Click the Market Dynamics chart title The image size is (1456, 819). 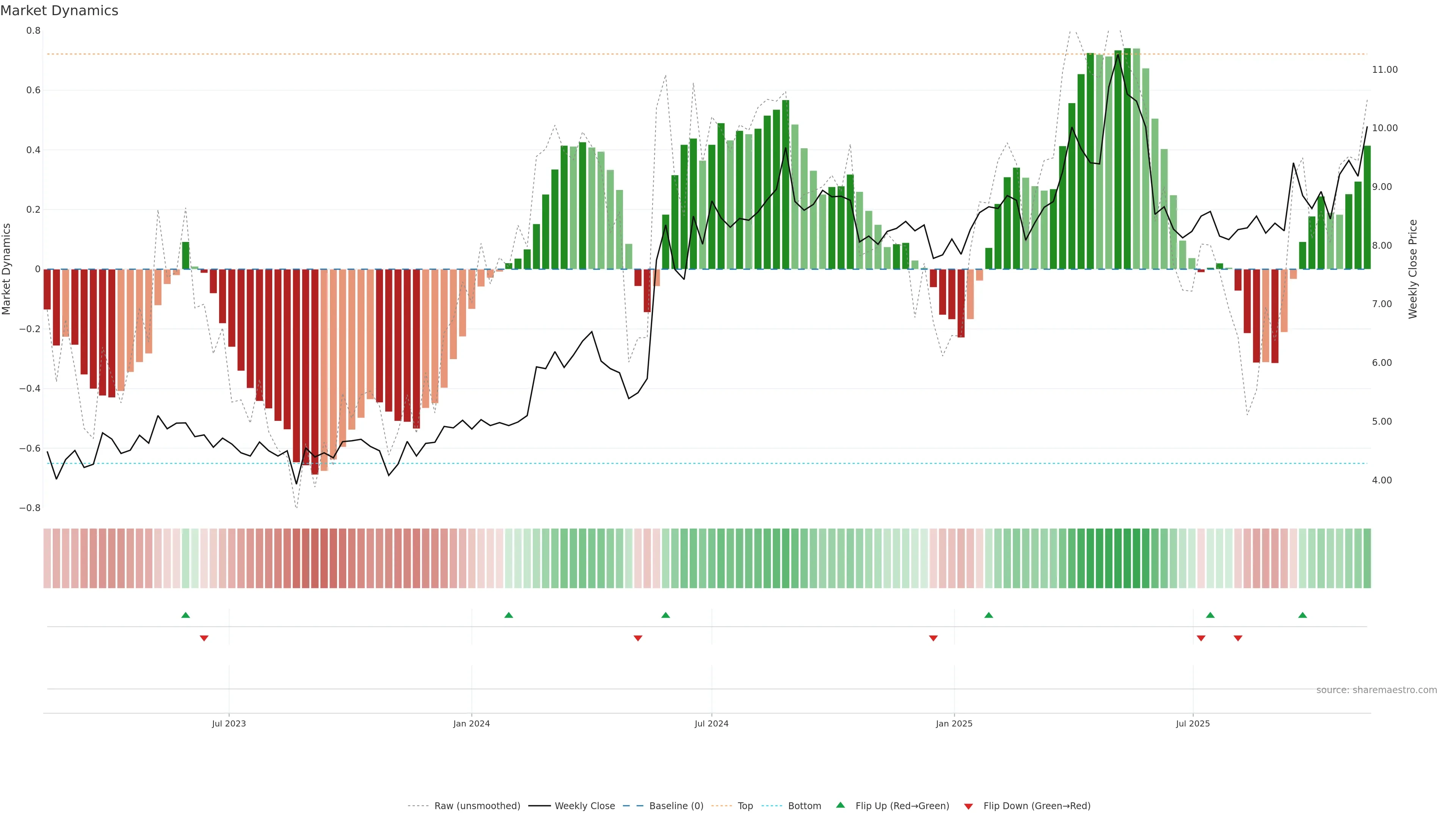coord(60,11)
